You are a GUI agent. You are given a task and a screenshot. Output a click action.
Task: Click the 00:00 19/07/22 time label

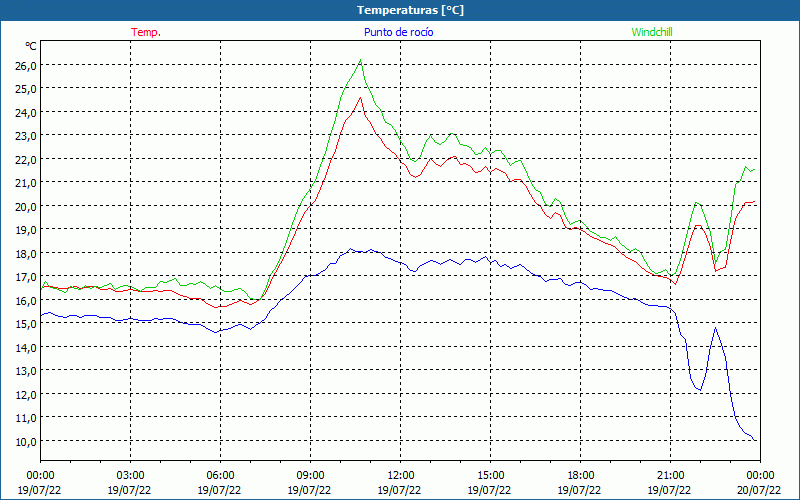coord(40,483)
